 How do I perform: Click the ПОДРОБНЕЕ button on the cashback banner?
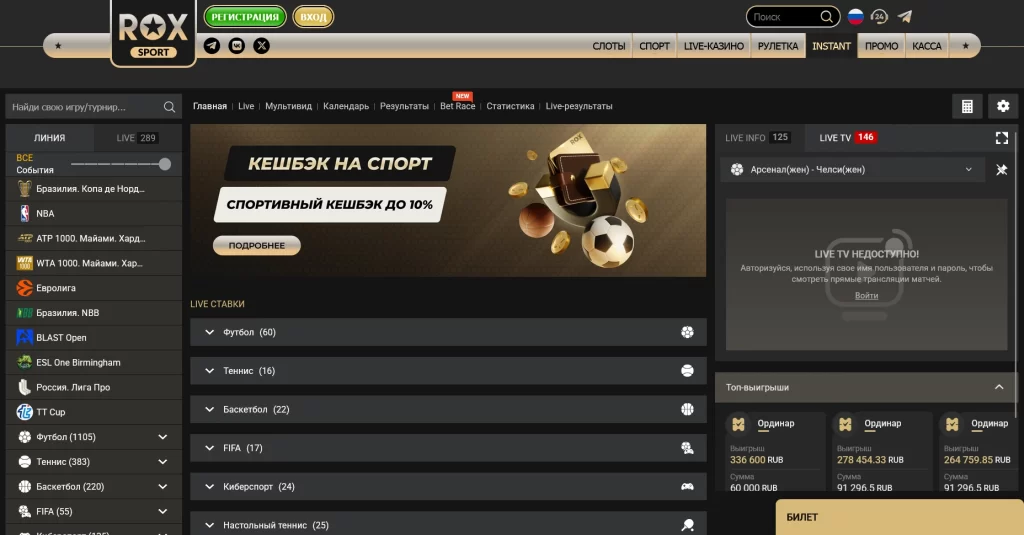coord(257,246)
